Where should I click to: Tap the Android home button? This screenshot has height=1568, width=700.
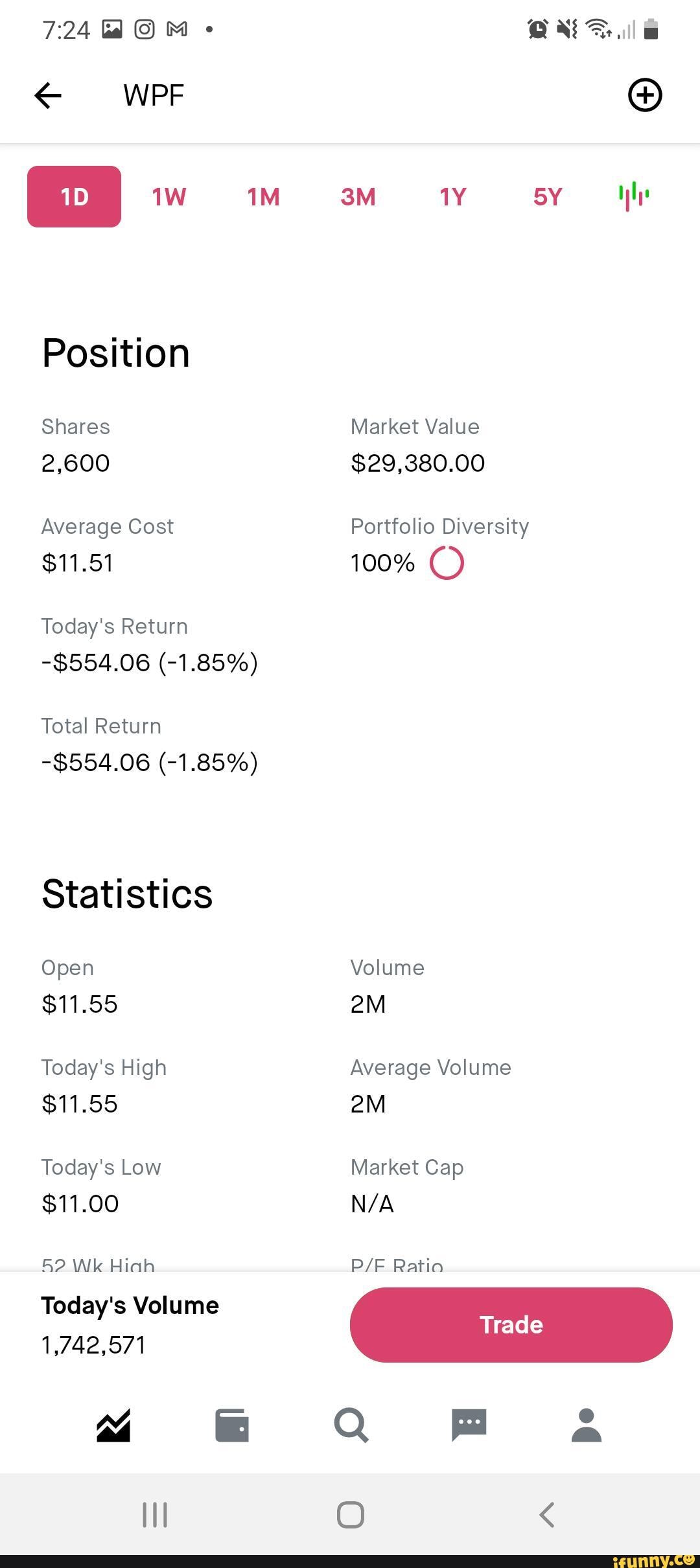click(x=350, y=1515)
